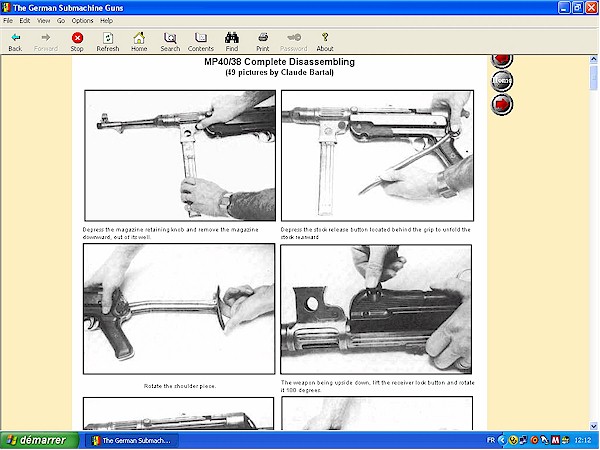Refresh the page with the Refresh icon
Screen dimensions: 600x450
(x=108, y=38)
